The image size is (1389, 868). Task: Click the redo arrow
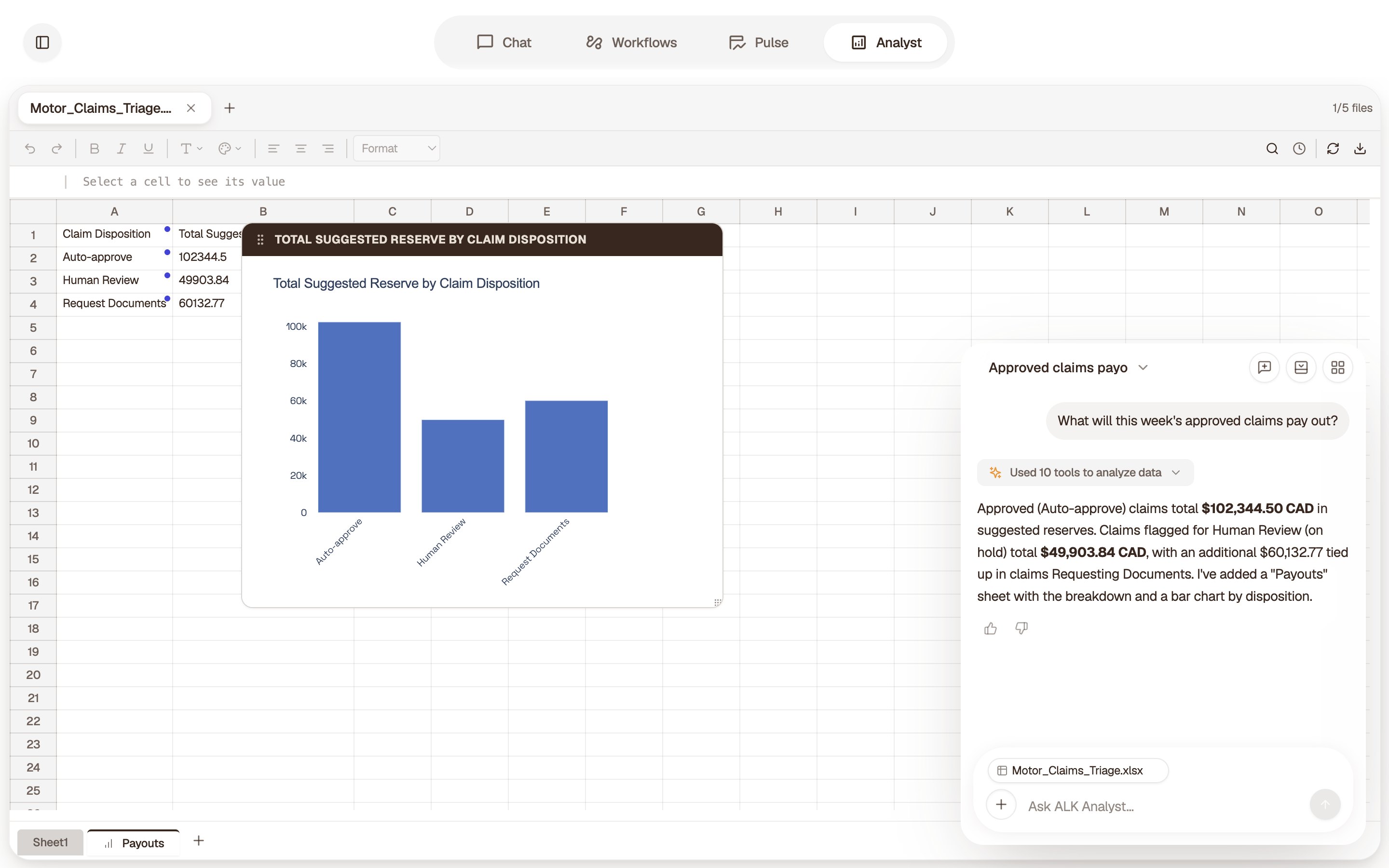[x=56, y=149]
